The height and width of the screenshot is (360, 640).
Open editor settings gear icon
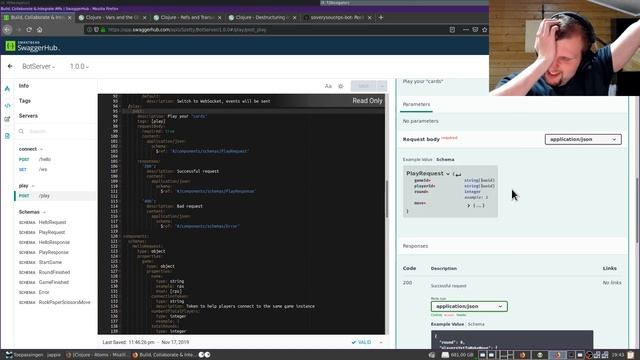tap(341, 86)
